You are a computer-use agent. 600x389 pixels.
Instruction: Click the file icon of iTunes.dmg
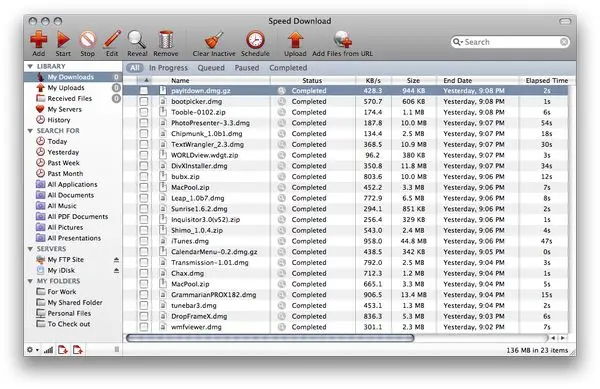click(x=163, y=241)
